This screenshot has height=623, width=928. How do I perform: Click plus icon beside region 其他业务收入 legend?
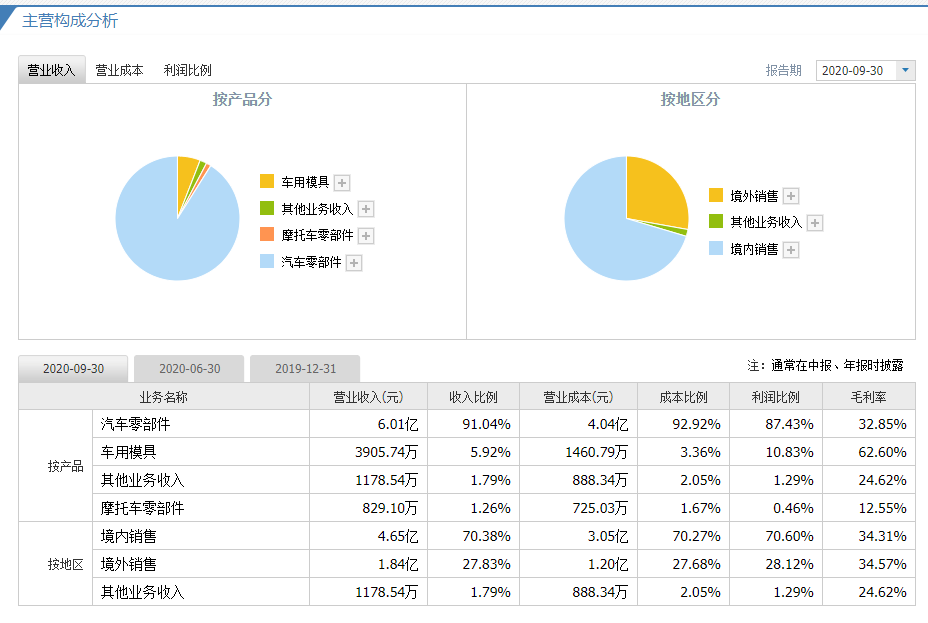[x=815, y=223]
